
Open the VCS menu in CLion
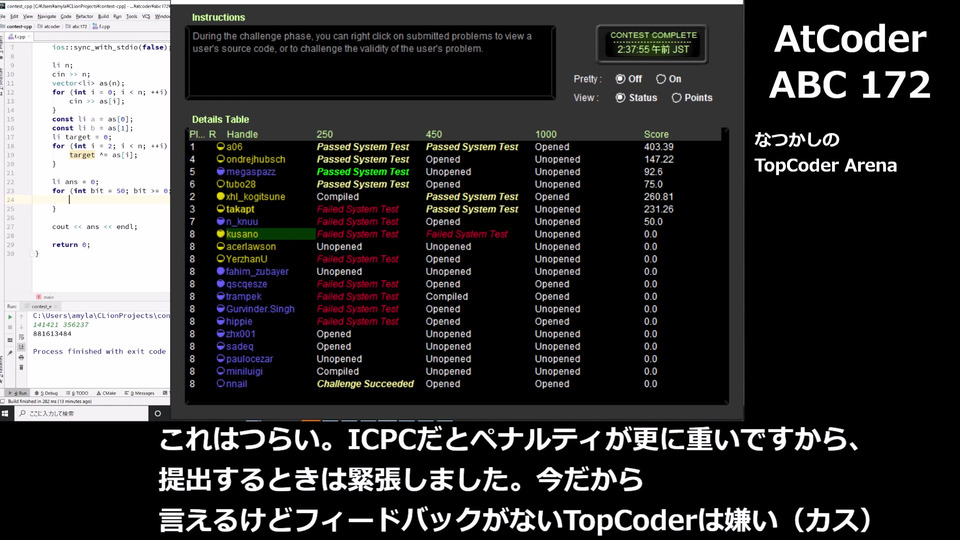(x=146, y=17)
